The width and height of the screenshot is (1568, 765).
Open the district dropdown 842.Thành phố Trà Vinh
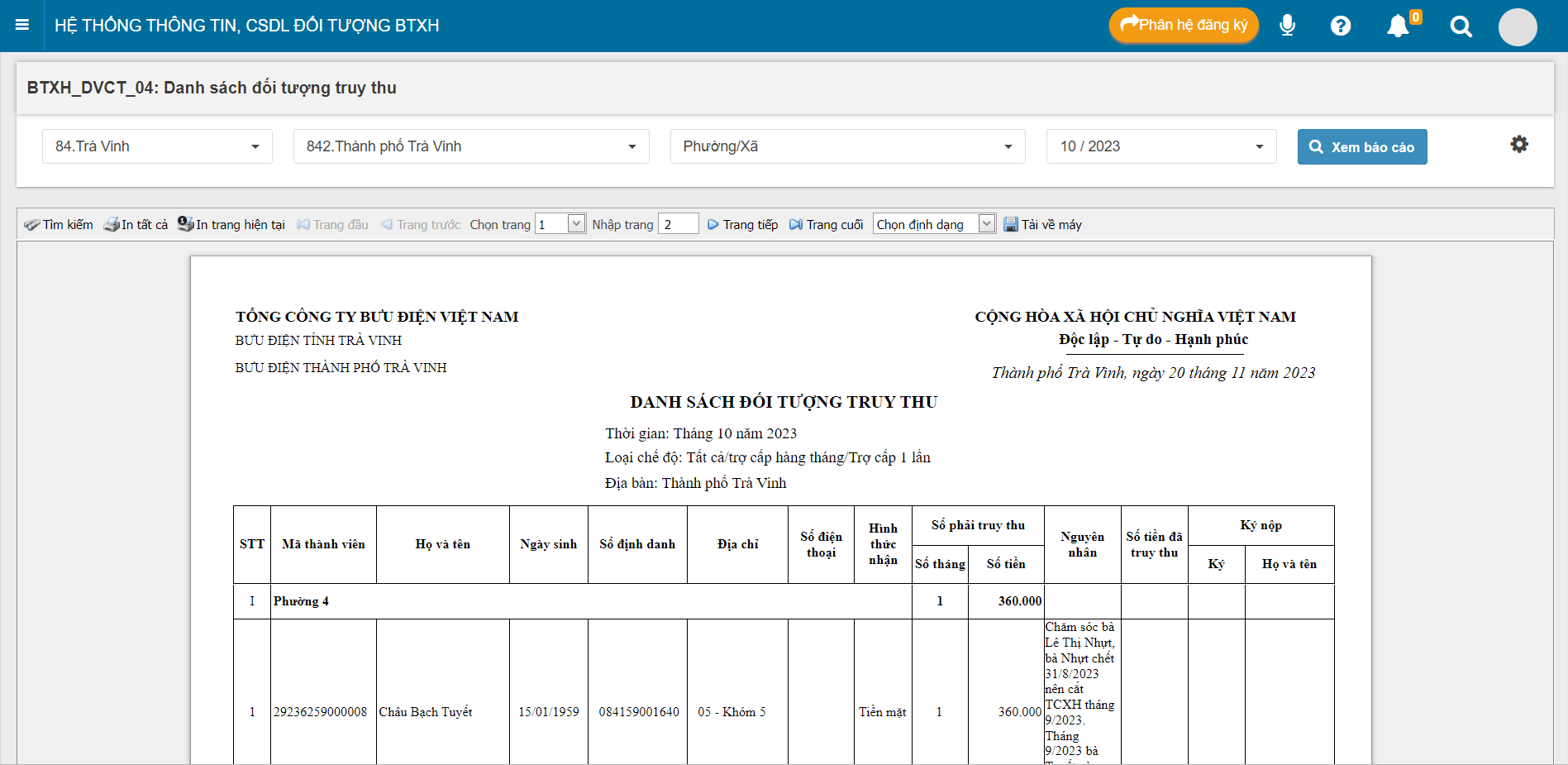point(470,146)
